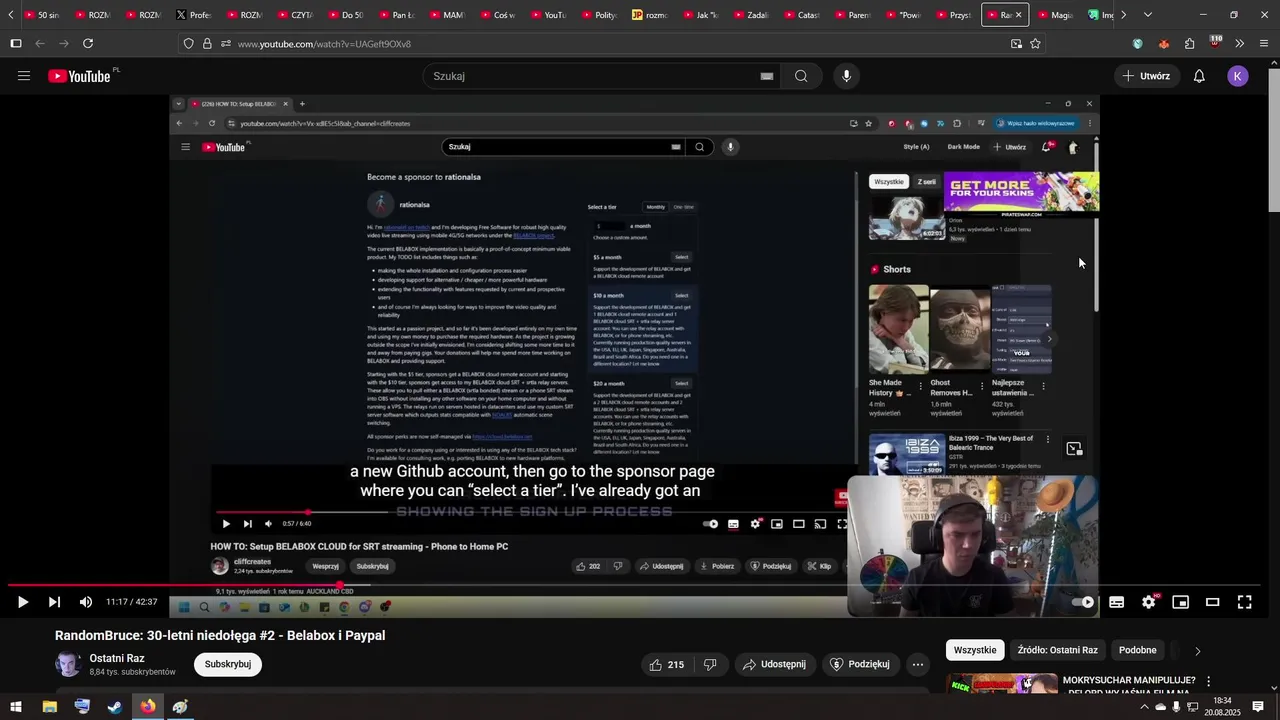The height and width of the screenshot is (720, 1280).
Task: Show the Firefox sidebar panel icon
Action: [16, 44]
